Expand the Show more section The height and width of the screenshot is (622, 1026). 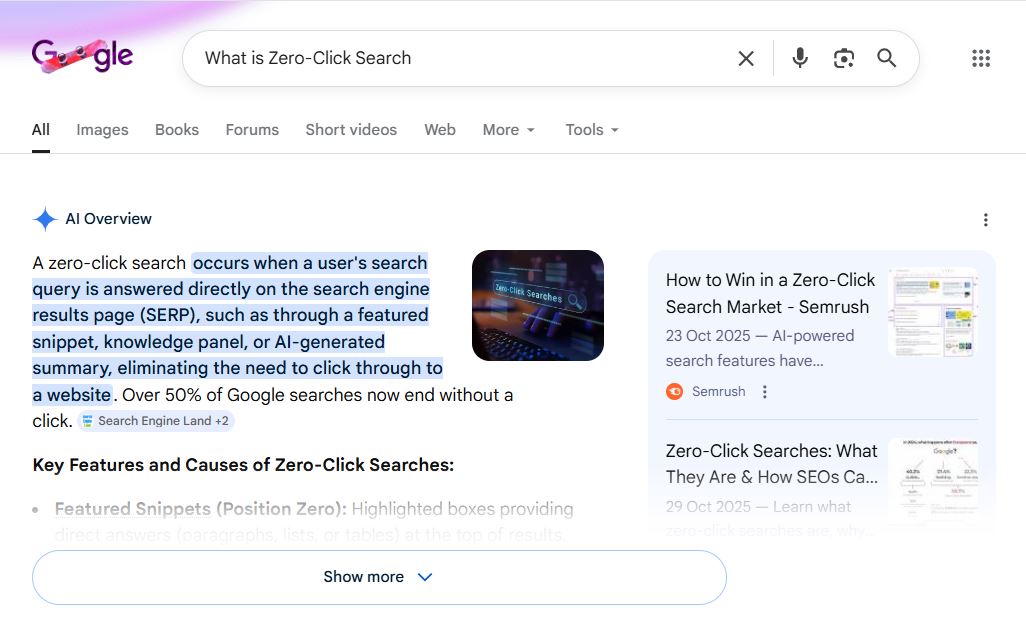tap(378, 576)
